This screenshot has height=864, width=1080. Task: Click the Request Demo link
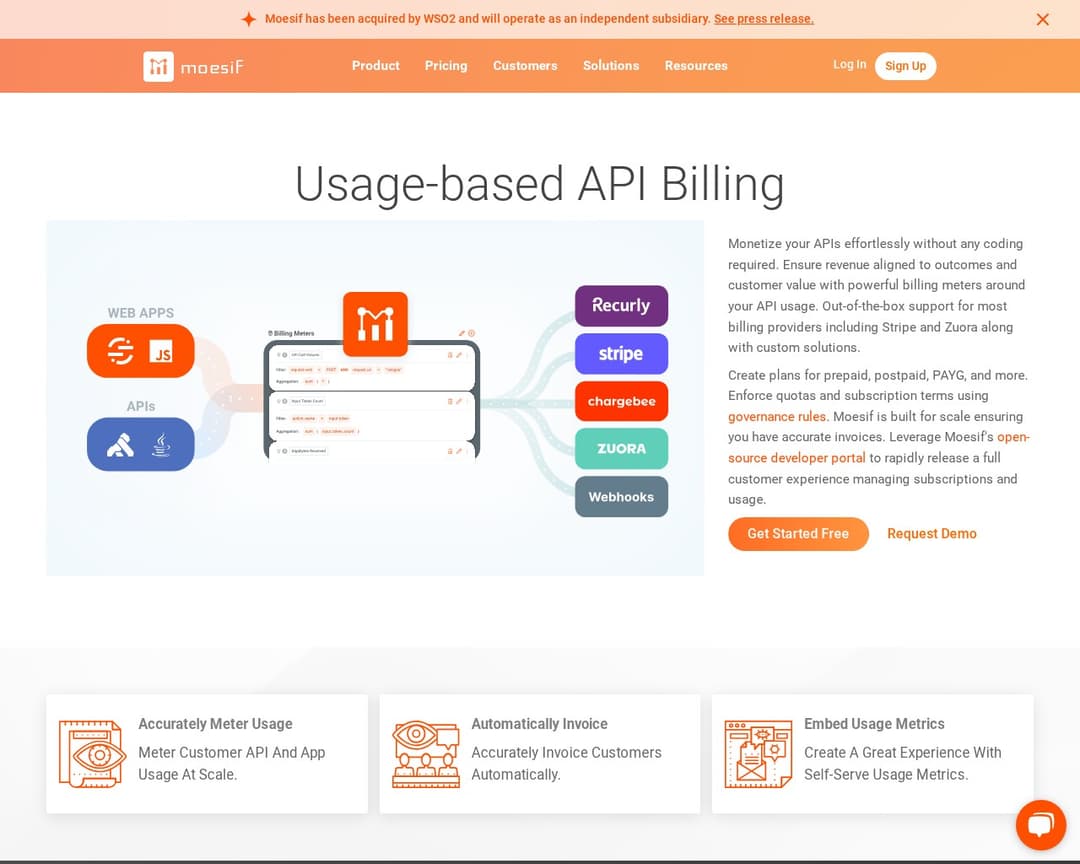[x=932, y=534]
